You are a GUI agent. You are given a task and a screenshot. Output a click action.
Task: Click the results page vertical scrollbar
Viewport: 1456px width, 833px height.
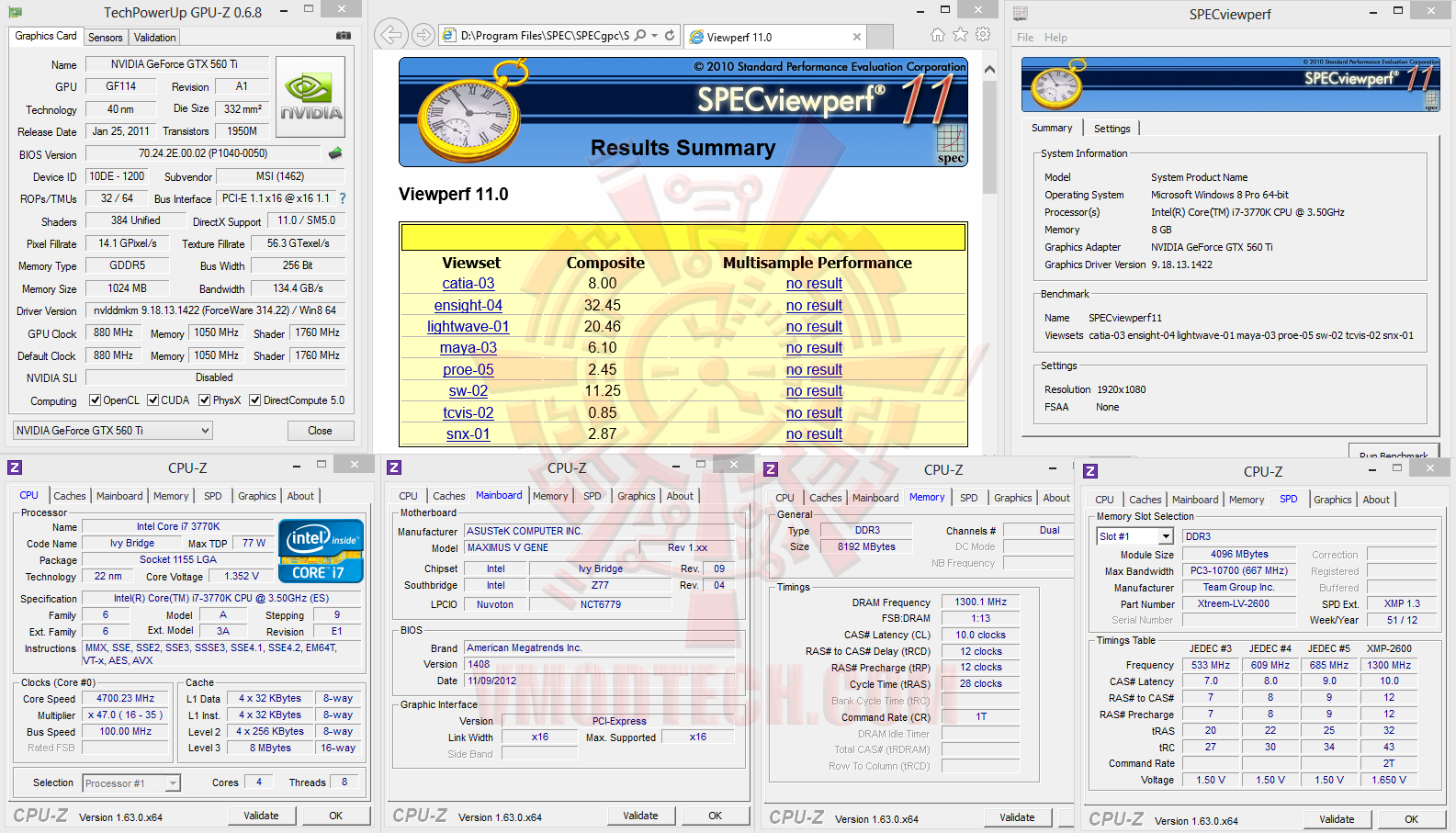tap(989, 138)
